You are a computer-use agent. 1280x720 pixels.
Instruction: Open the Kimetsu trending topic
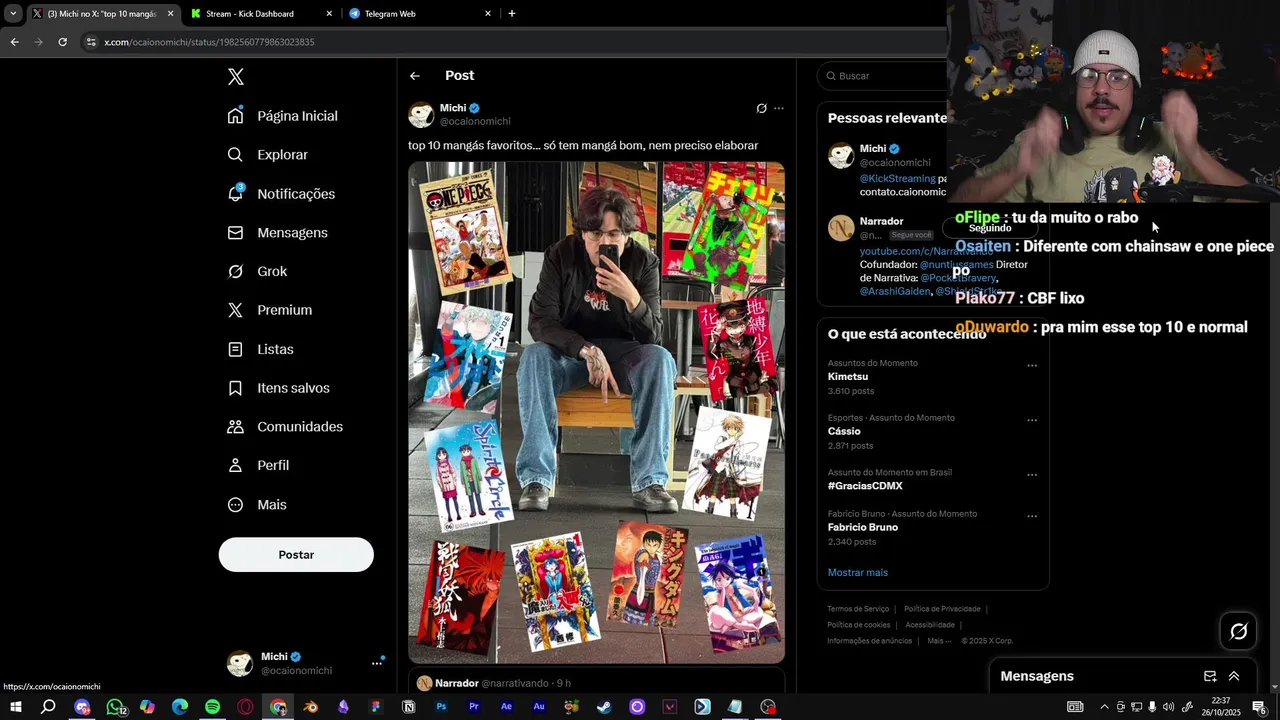[x=848, y=377]
